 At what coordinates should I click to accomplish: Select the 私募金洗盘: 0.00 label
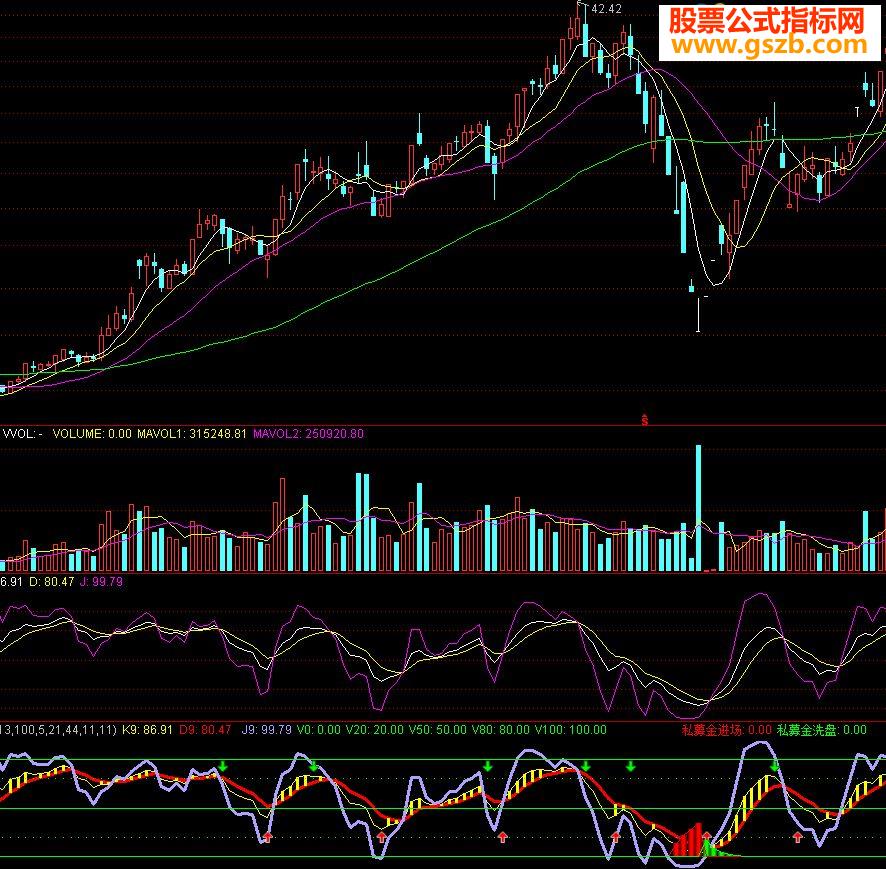coord(822,729)
